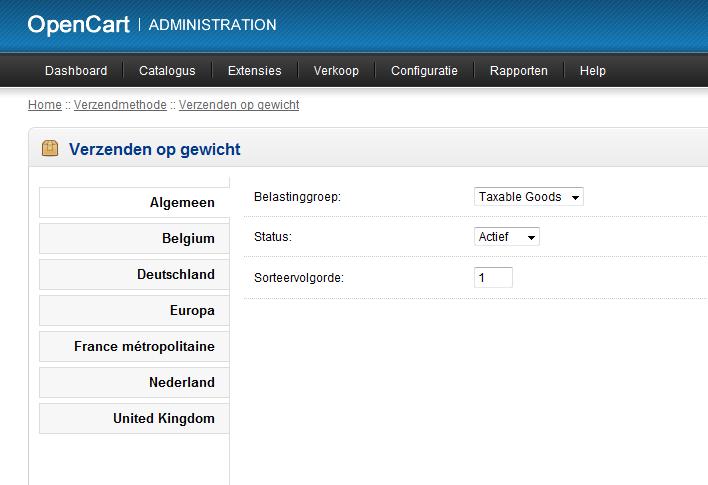Open the Belastinggroep Taxable Goods dropdown

click(x=529, y=197)
